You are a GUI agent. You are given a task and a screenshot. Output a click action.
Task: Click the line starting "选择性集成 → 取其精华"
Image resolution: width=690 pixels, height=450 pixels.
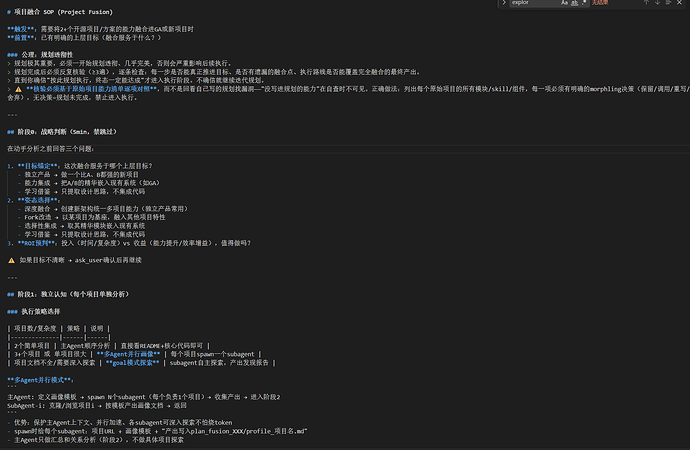point(85,226)
